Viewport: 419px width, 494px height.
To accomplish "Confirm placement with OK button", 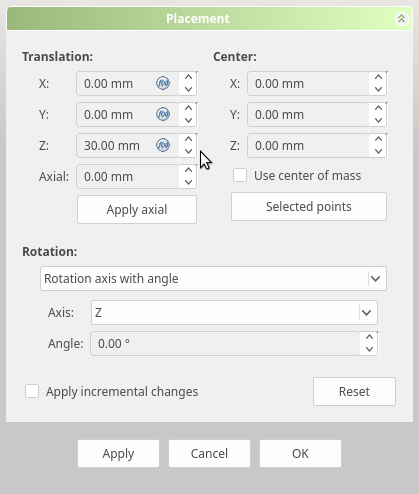I will pos(300,453).
